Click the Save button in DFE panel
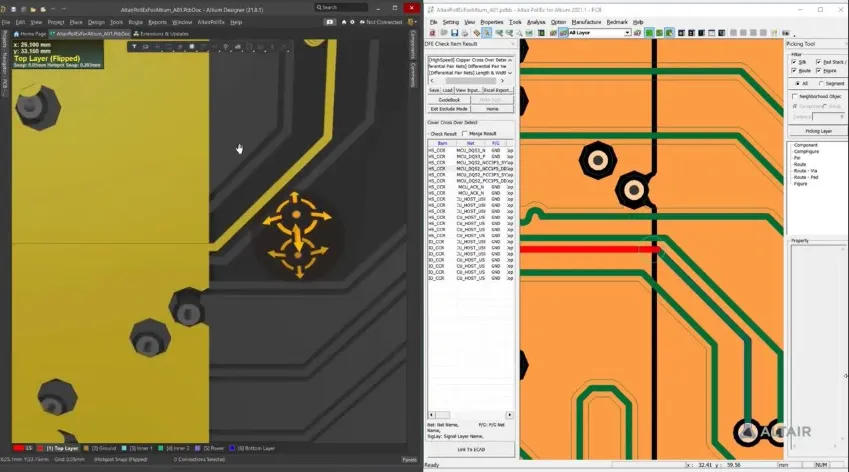The width and height of the screenshot is (849, 472). (434, 90)
